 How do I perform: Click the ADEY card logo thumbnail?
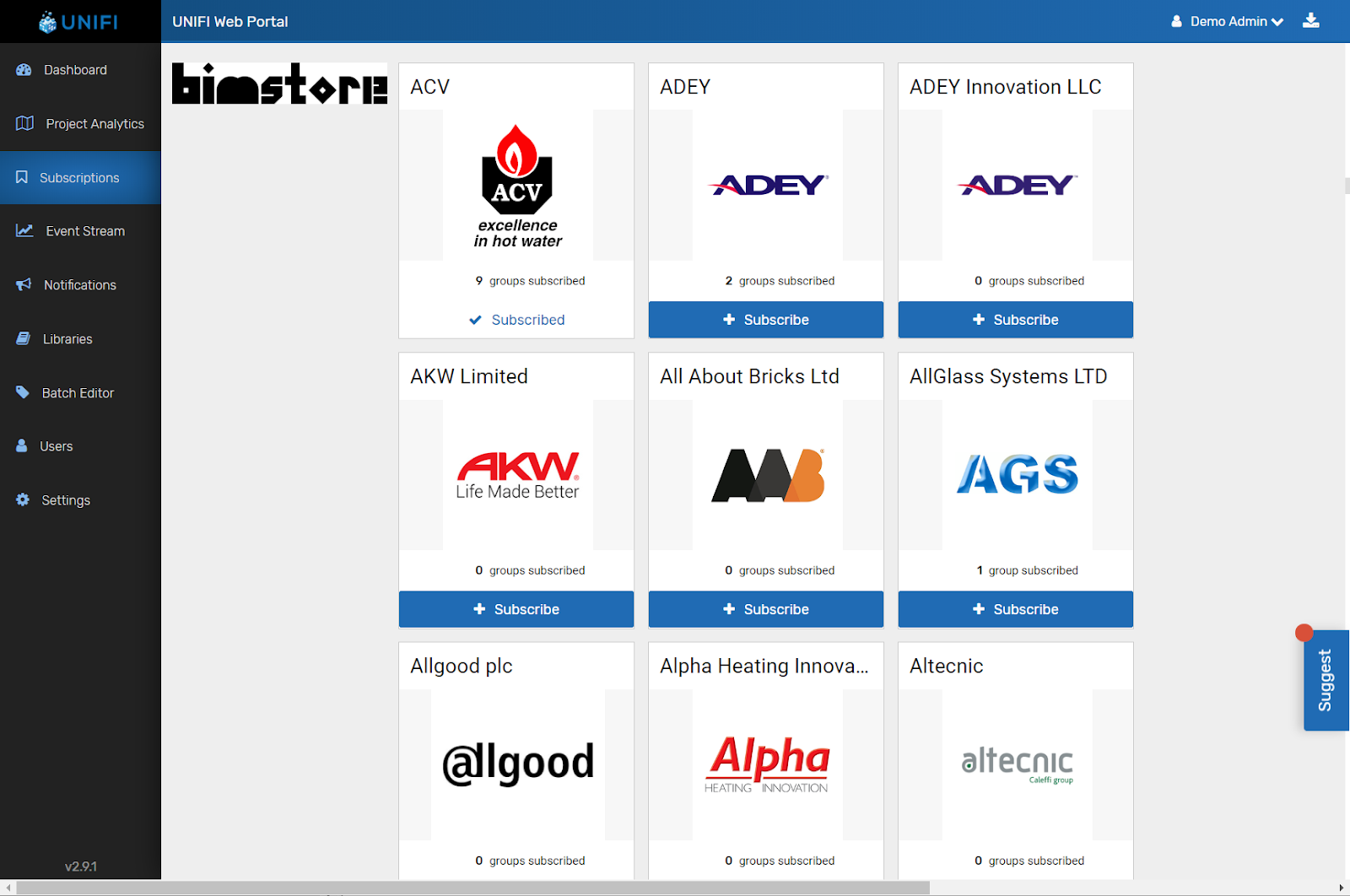pos(768,185)
